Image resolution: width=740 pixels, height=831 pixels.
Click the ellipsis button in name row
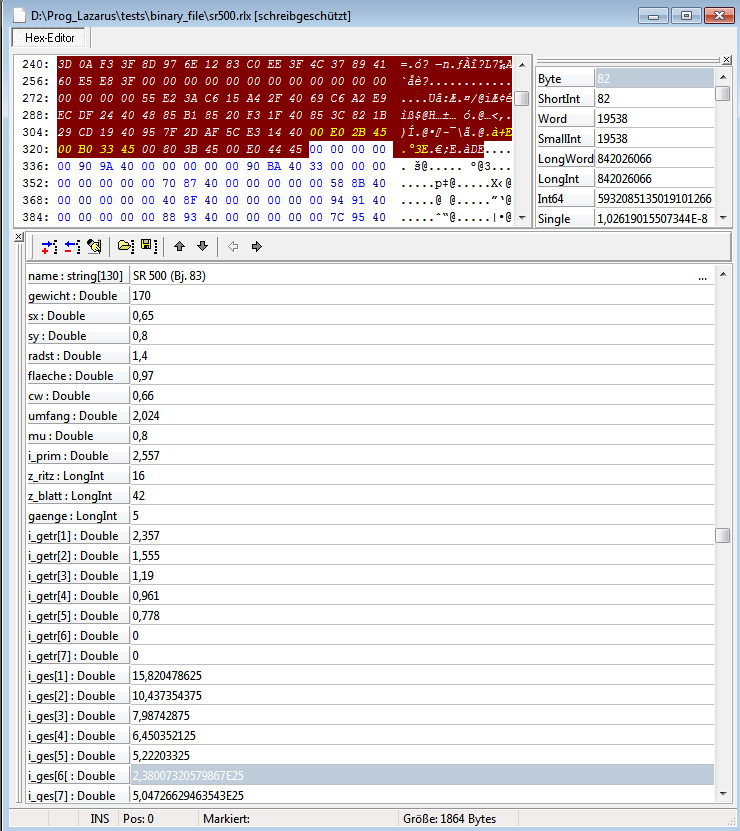point(702,276)
